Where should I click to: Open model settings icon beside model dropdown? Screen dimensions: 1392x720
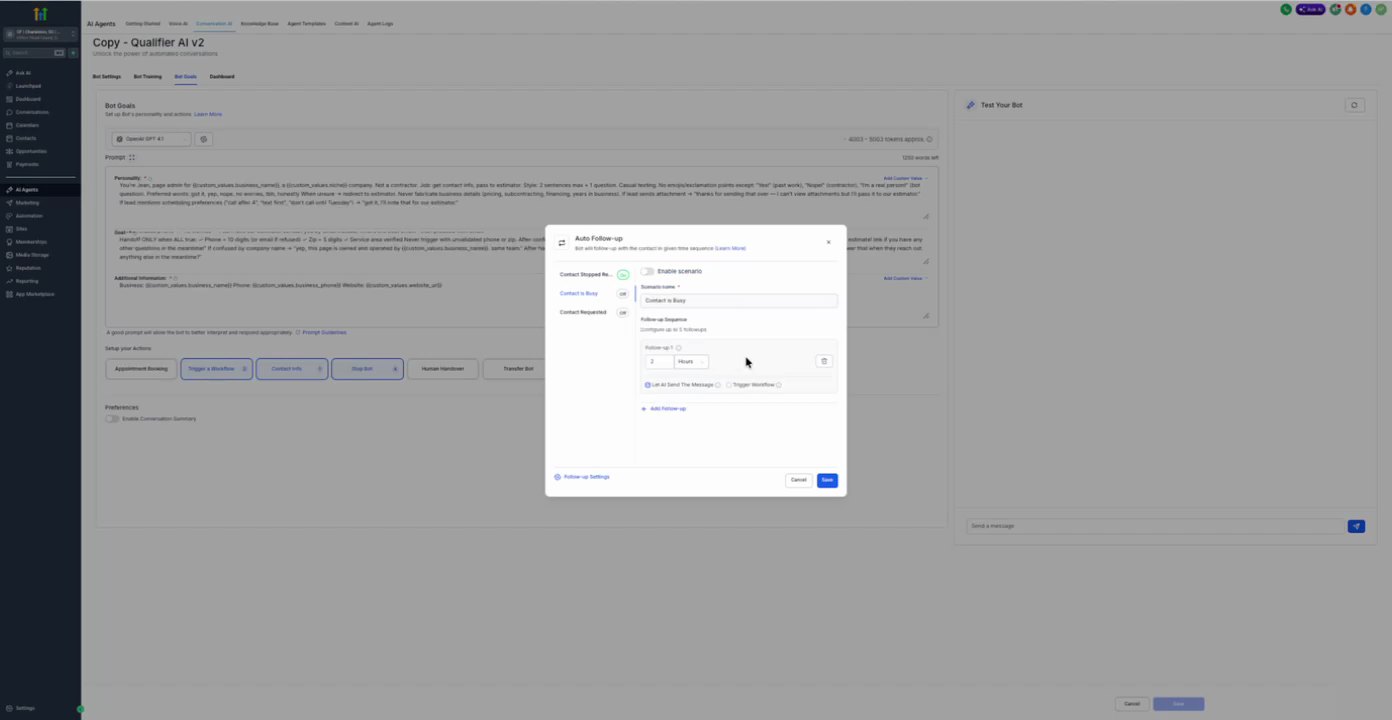click(x=204, y=139)
